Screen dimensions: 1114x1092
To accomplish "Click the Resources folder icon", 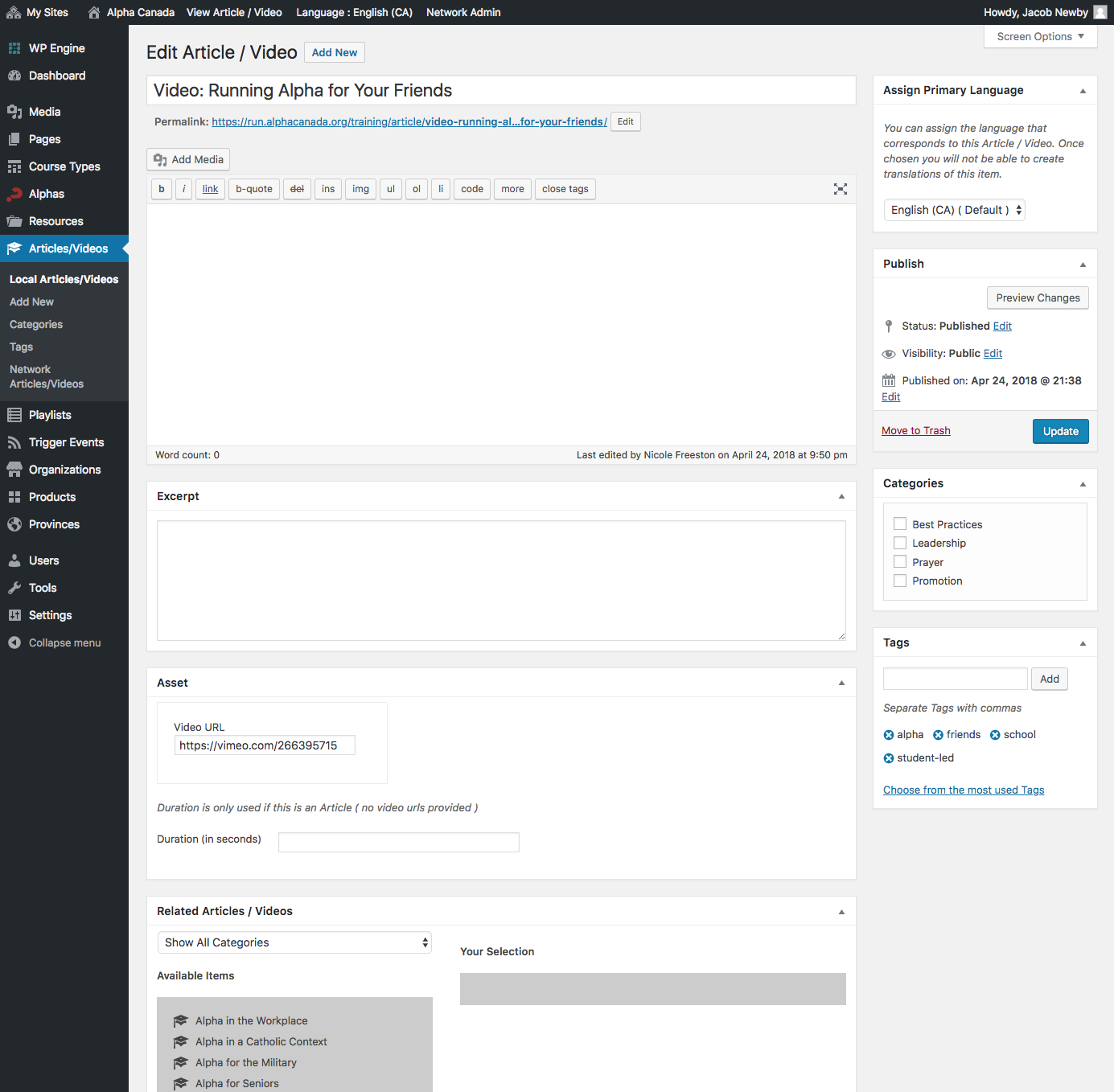I will pos(14,221).
